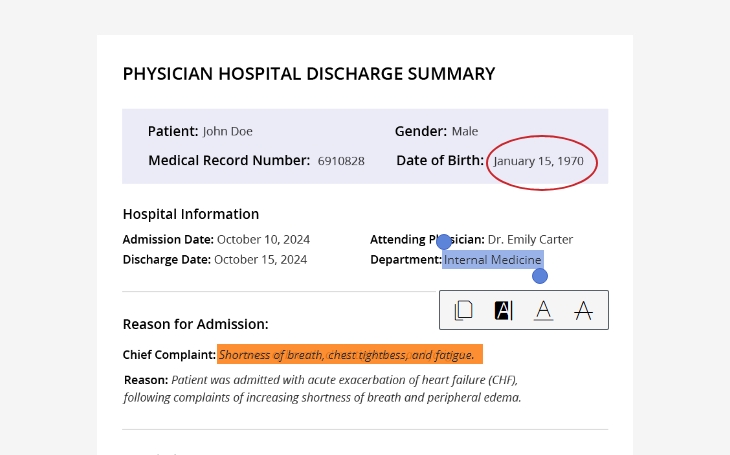The image size is (730, 455).
Task: Apply Strikethrough to the selected text
Action: point(583,311)
